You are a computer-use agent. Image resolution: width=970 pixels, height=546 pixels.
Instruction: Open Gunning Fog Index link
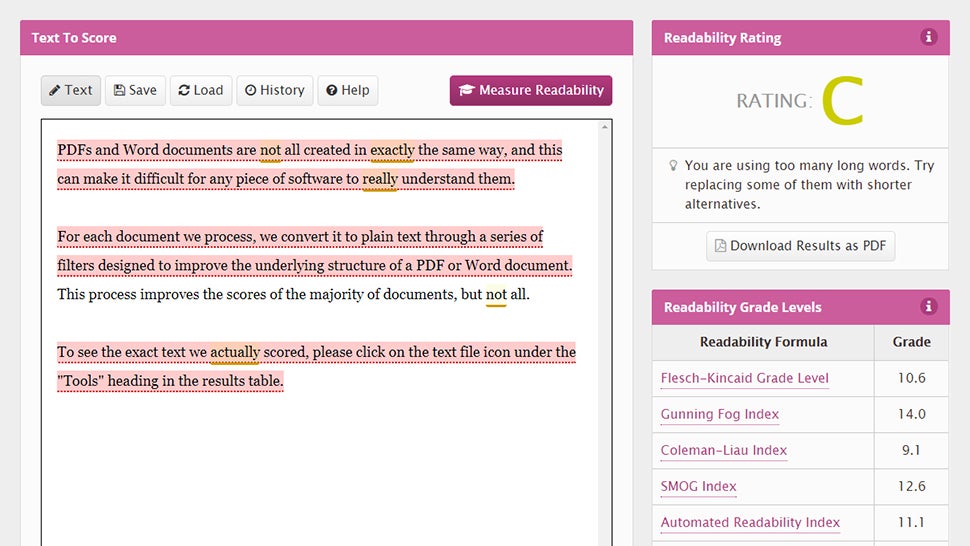coord(719,414)
